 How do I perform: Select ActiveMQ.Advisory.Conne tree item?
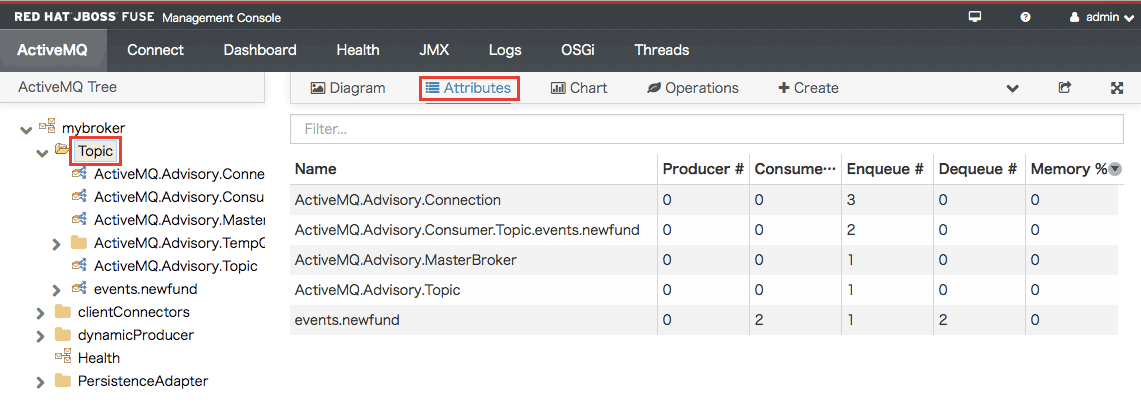coord(179,175)
